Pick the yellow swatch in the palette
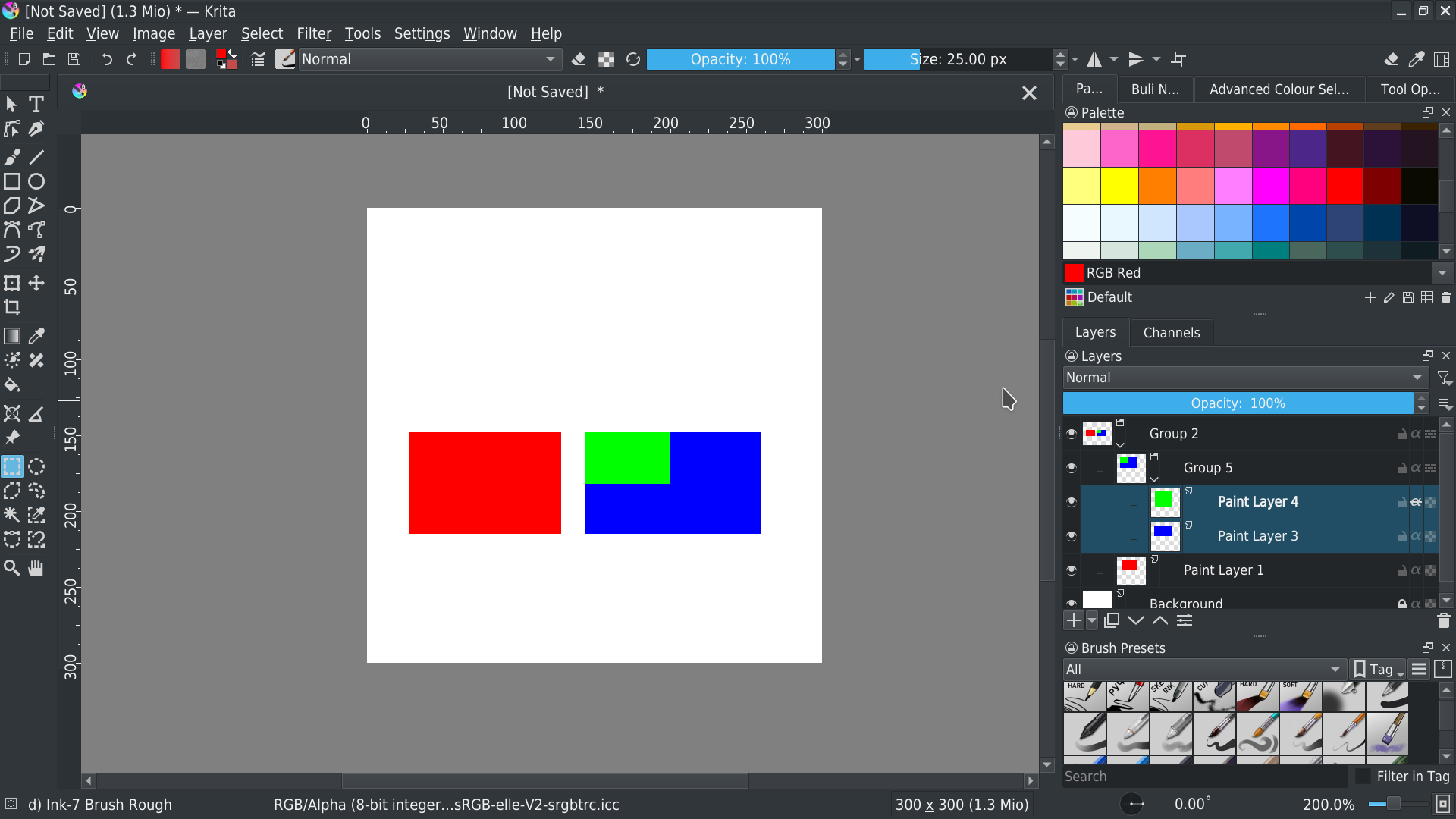The height and width of the screenshot is (819, 1456). click(x=1119, y=187)
